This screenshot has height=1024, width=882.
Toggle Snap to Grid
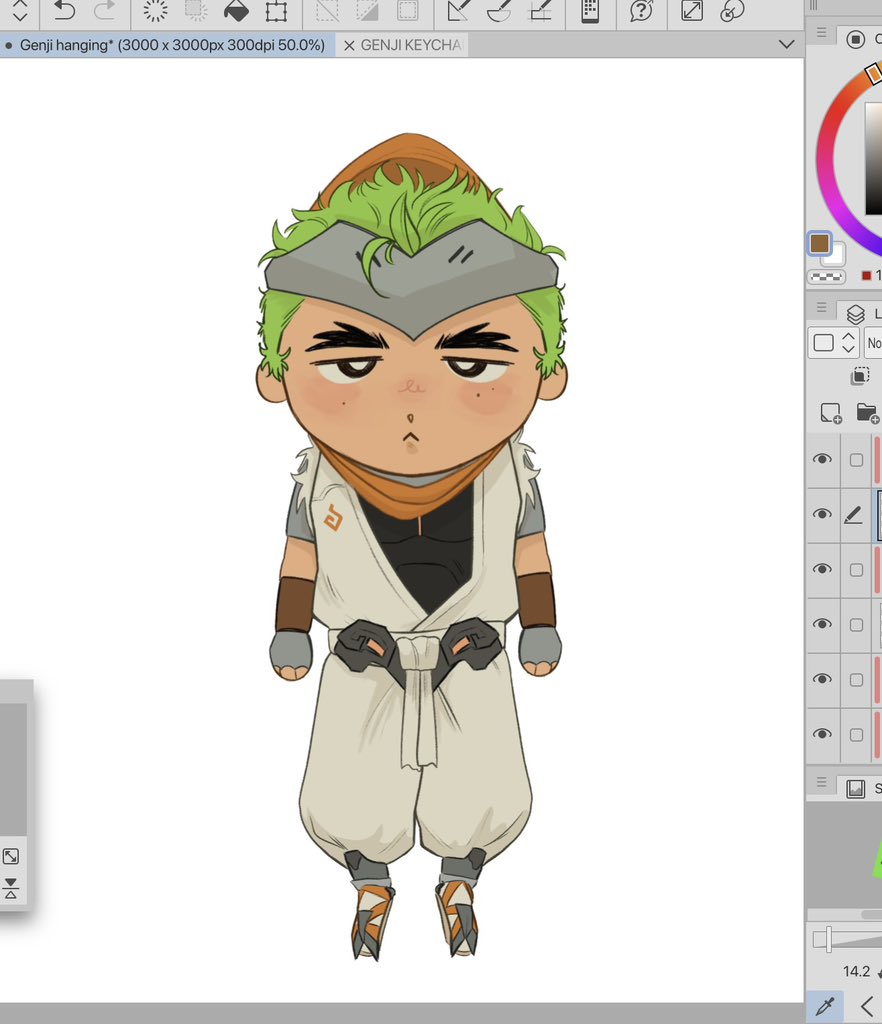[540, 11]
